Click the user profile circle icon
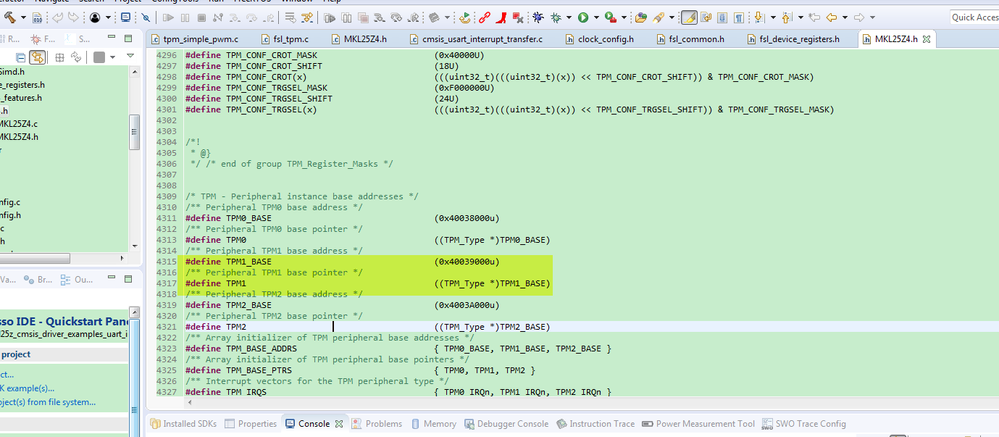The height and width of the screenshot is (437, 999). [95, 17]
